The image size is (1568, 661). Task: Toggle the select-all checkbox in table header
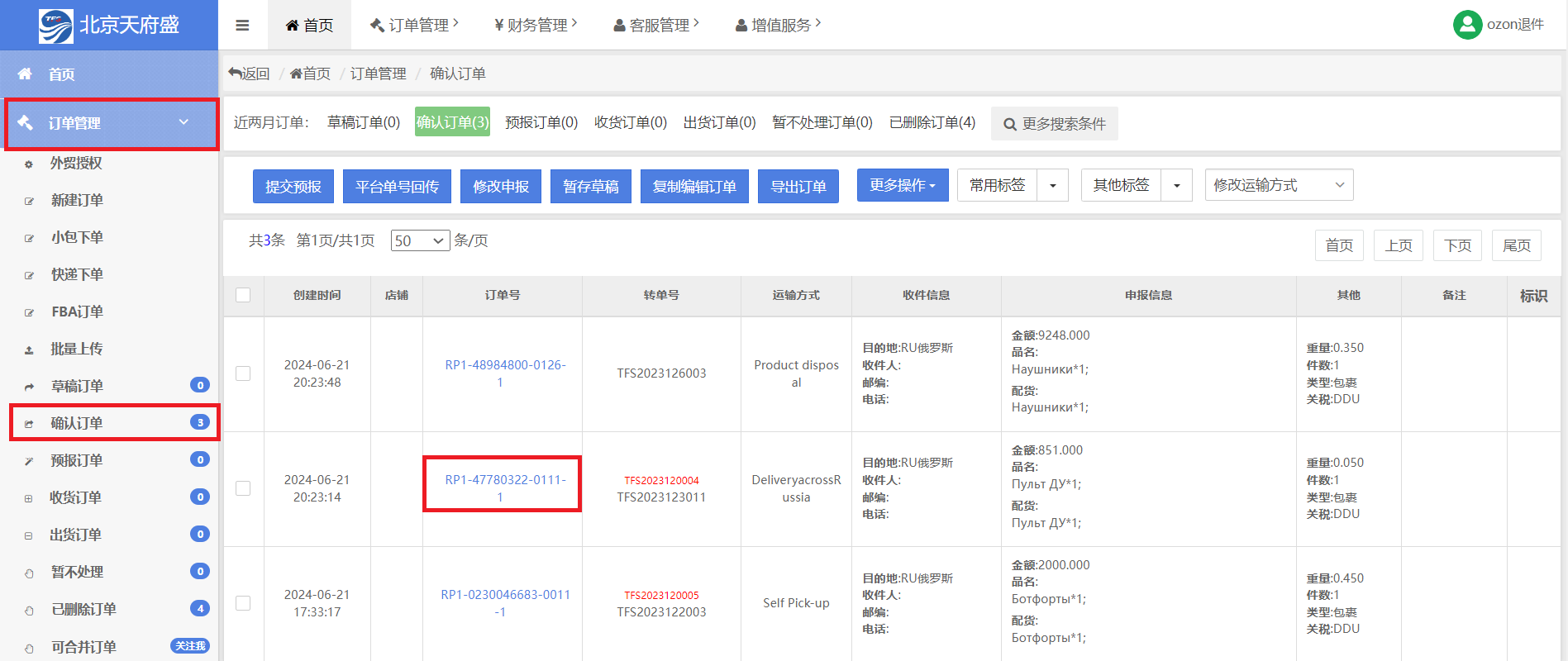pos(243,295)
